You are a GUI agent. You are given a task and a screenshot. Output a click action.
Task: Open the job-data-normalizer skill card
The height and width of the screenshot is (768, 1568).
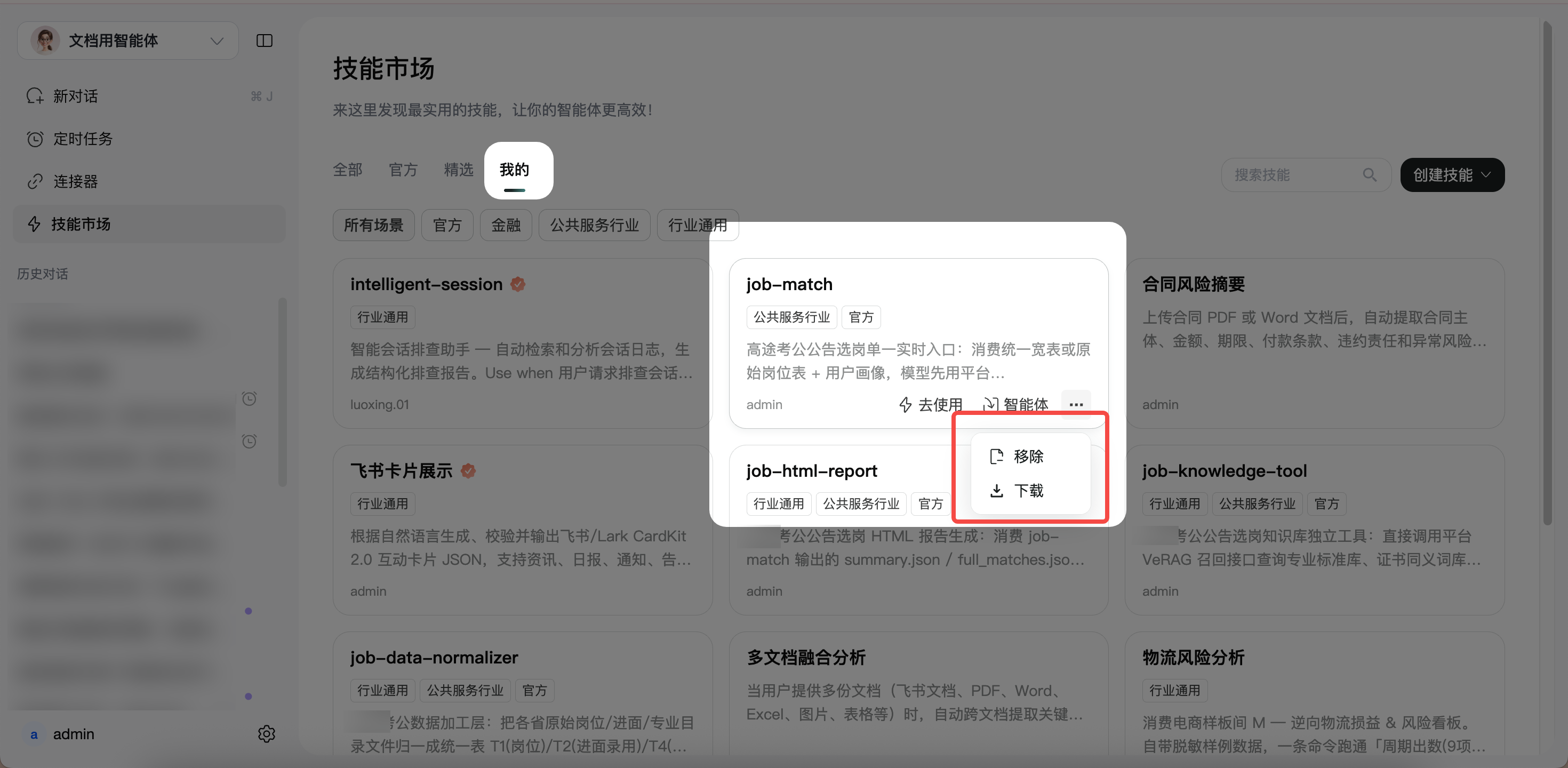pyautogui.click(x=522, y=694)
